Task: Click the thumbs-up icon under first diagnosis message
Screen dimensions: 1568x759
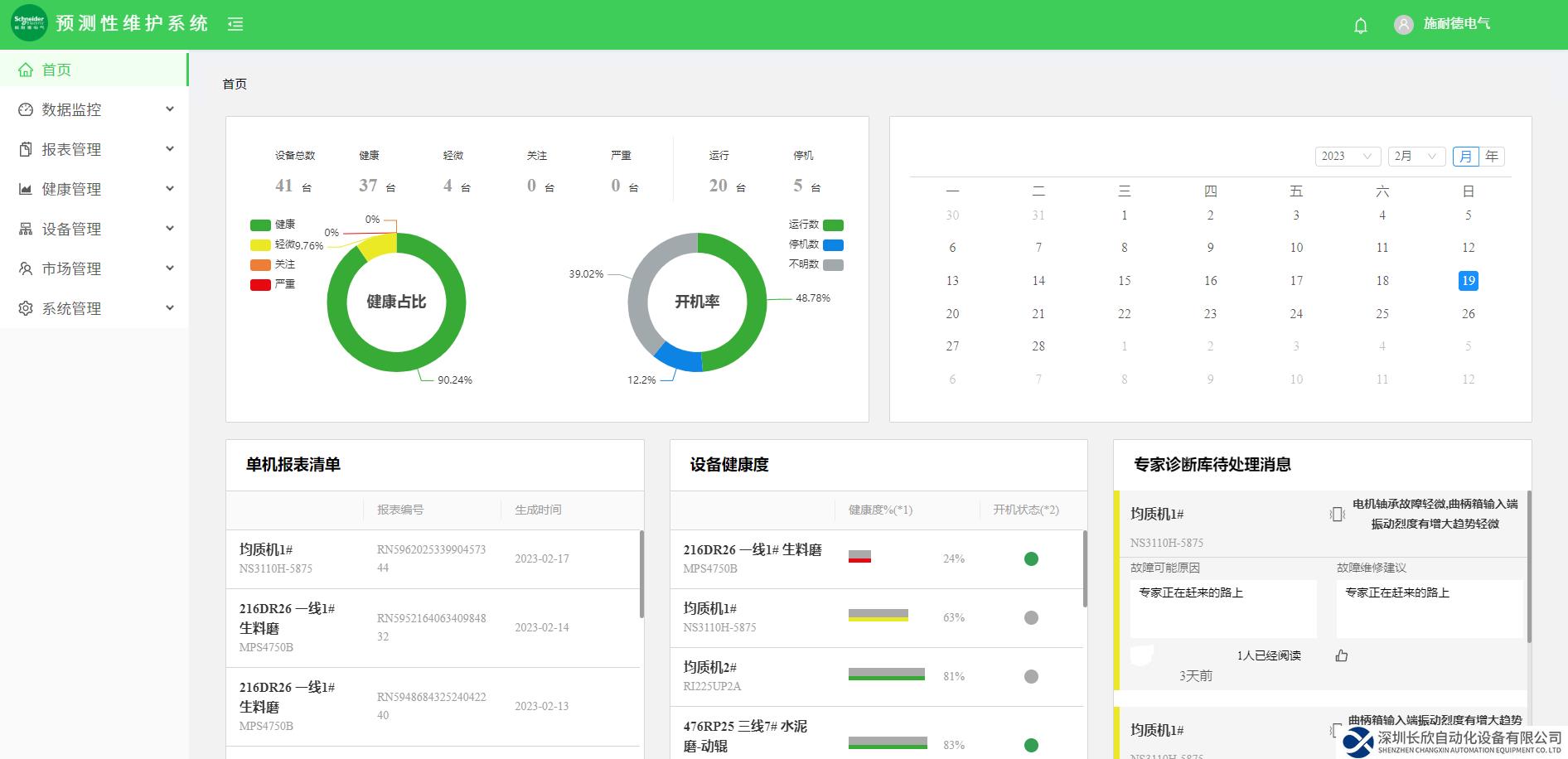Action: pos(1341,655)
